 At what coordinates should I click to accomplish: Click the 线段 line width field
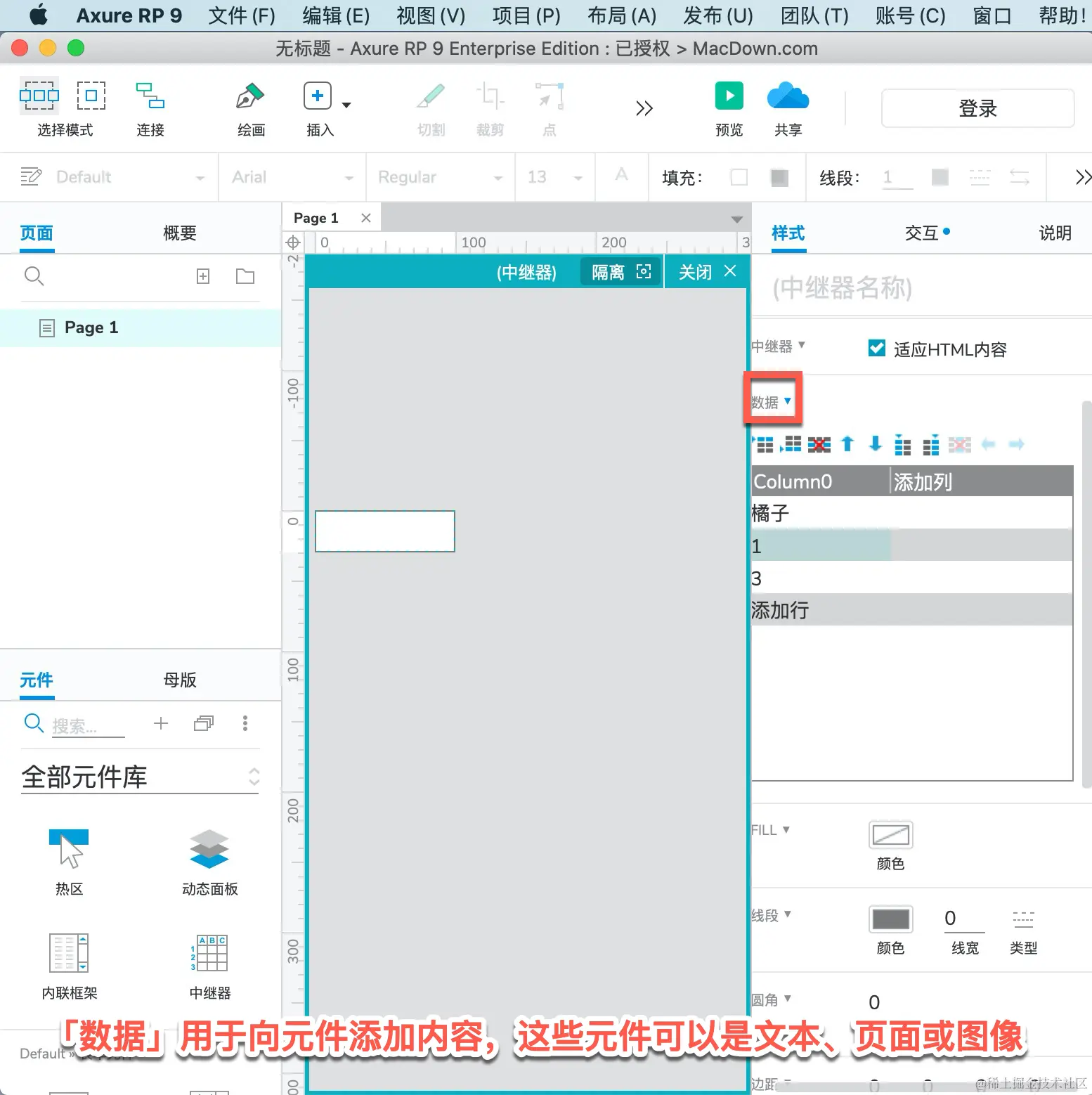click(897, 177)
